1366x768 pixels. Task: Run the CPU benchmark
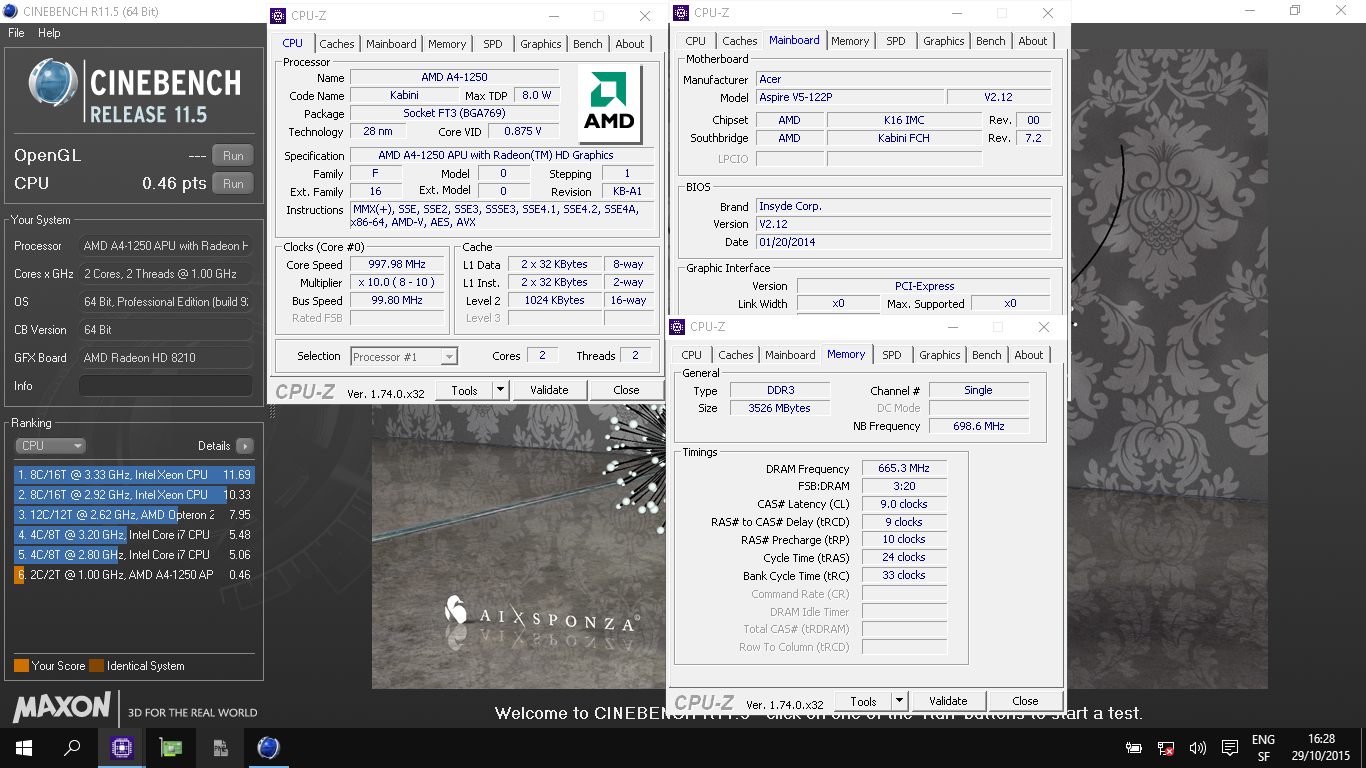pos(233,184)
